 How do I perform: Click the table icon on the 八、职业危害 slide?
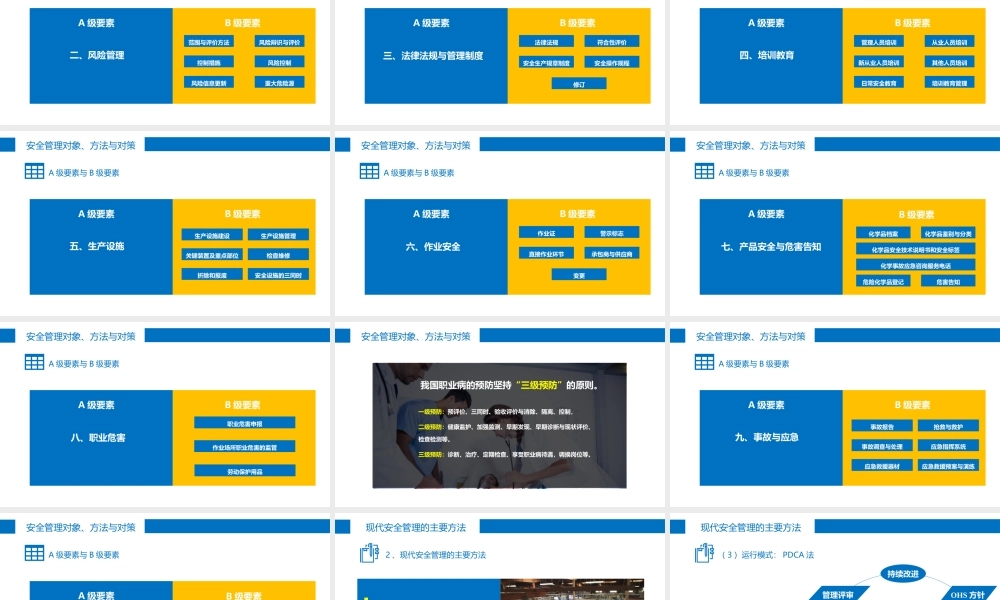pos(34,363)
